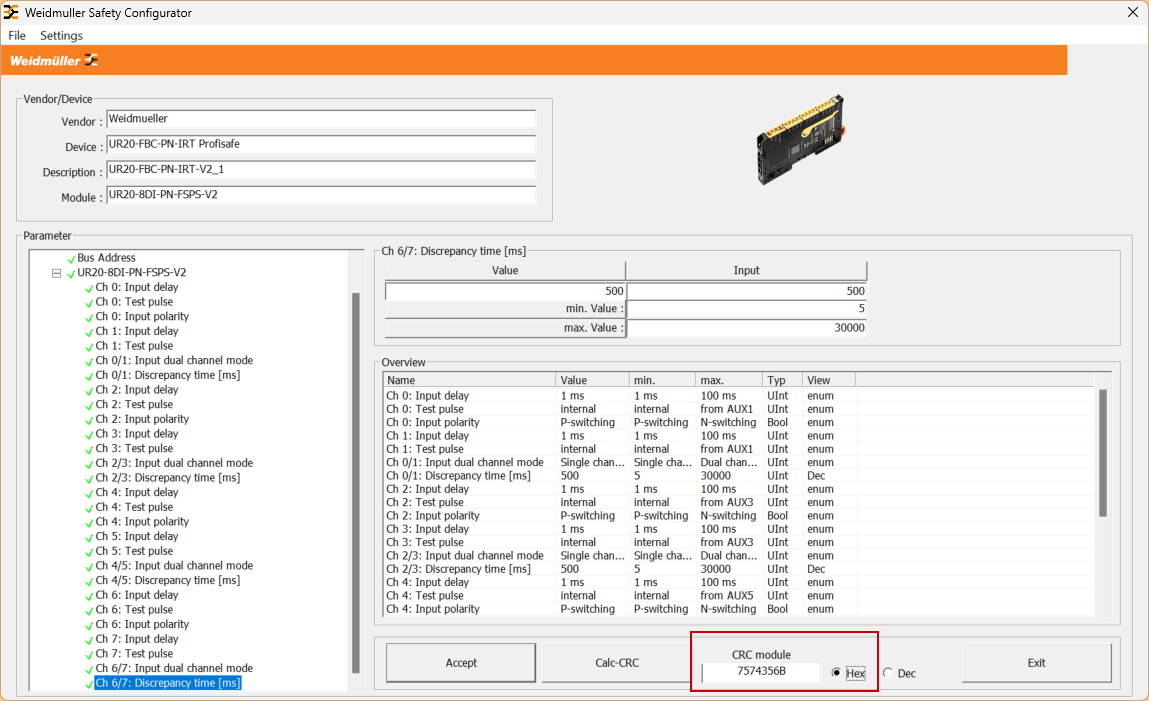1149x701 pixels.
Task: Click green checkmark next to Bus Address
Action: pos(71,259)
